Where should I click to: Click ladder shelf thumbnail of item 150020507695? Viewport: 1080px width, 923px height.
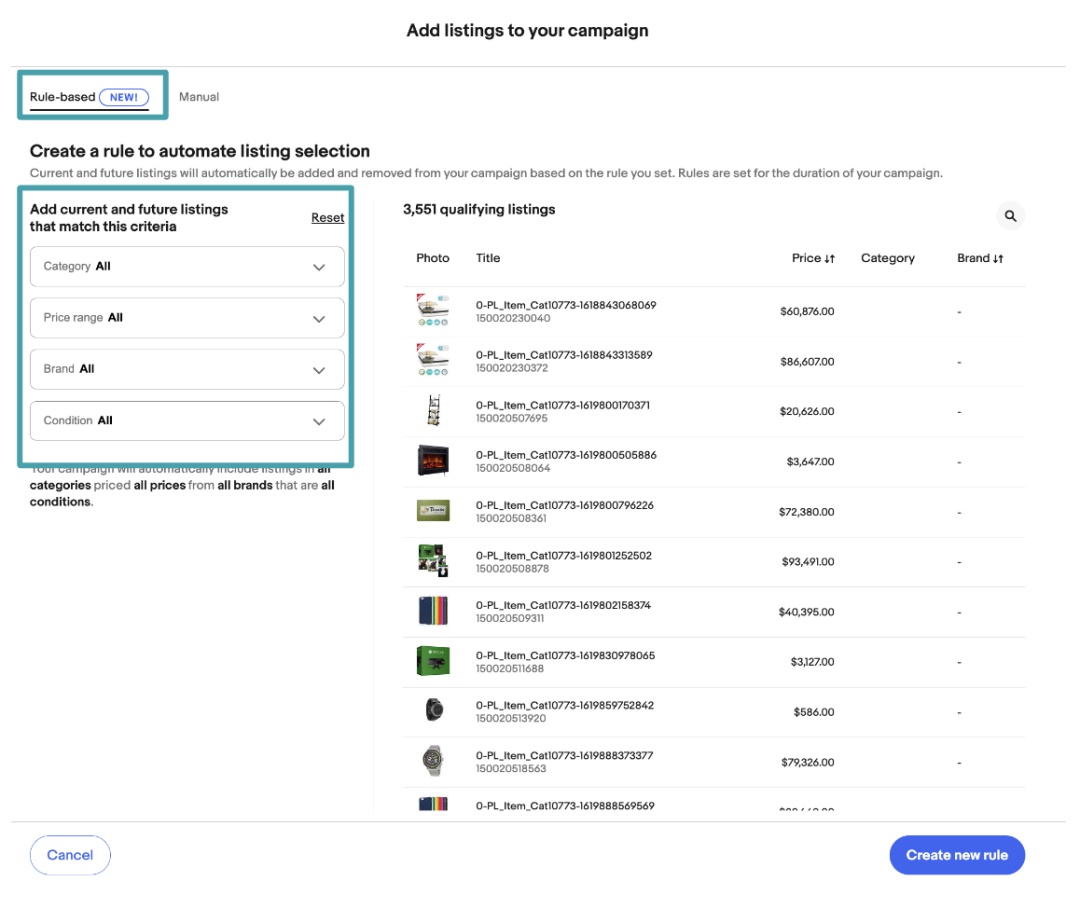click(433, 411)
